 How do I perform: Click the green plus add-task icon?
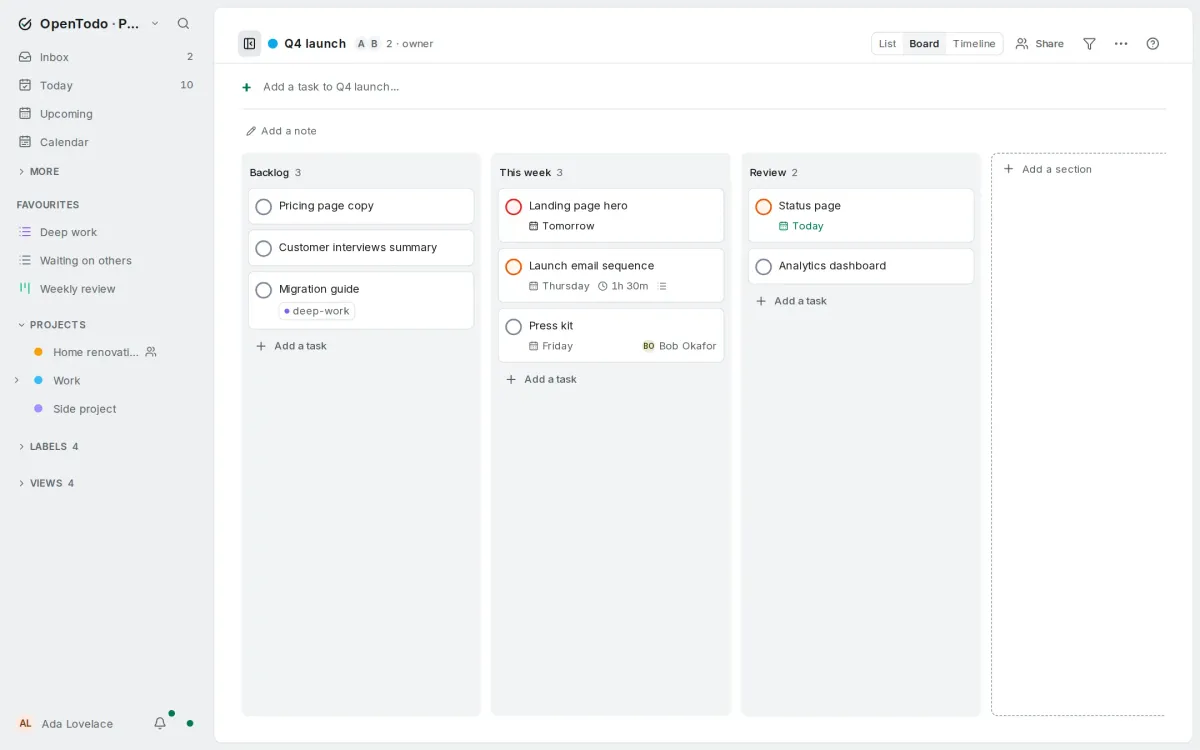coord(247,87)
